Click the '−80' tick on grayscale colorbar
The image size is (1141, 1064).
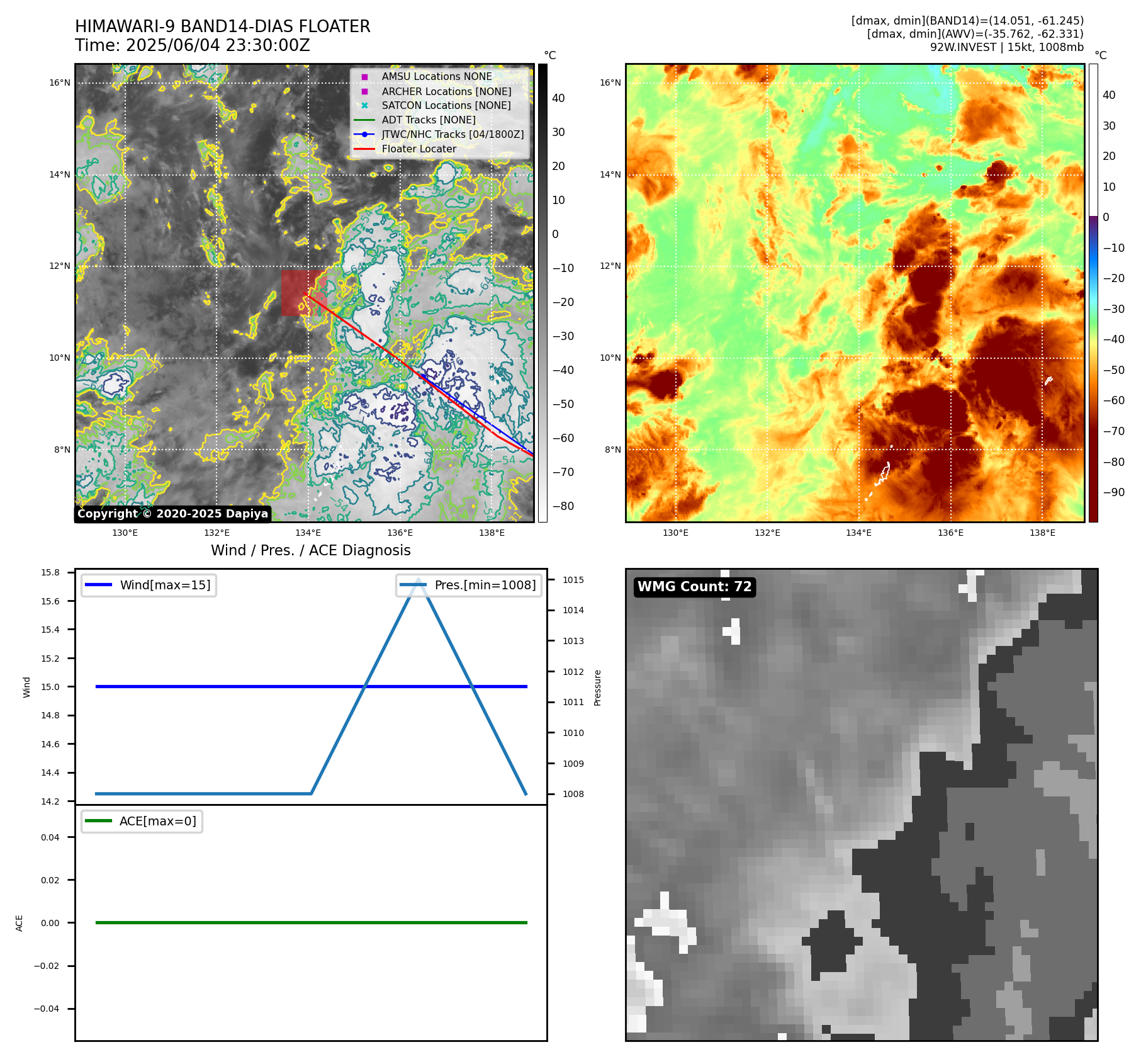[x=563, y=506]
